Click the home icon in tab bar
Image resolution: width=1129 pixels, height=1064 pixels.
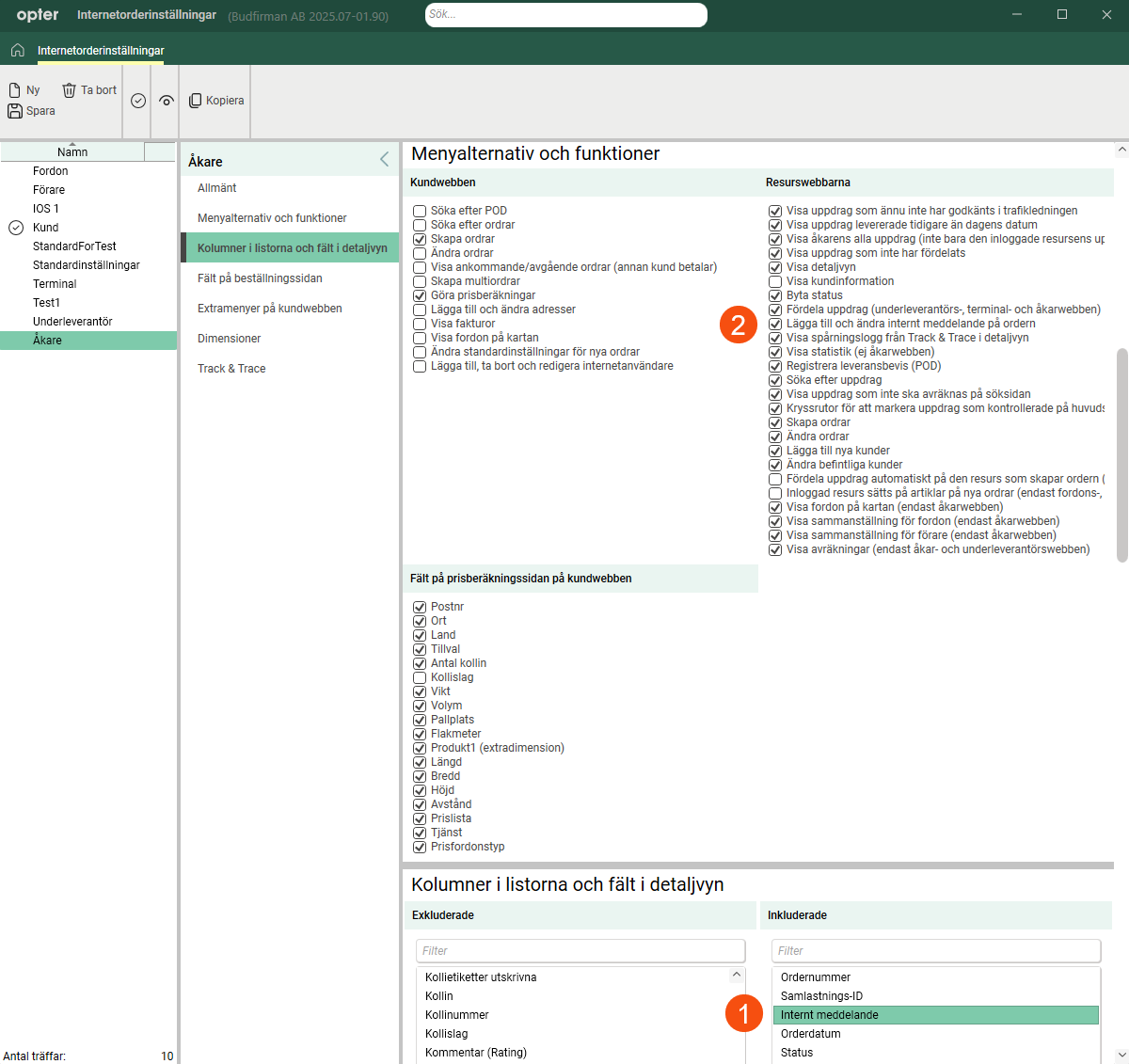[x=17, y=51]
